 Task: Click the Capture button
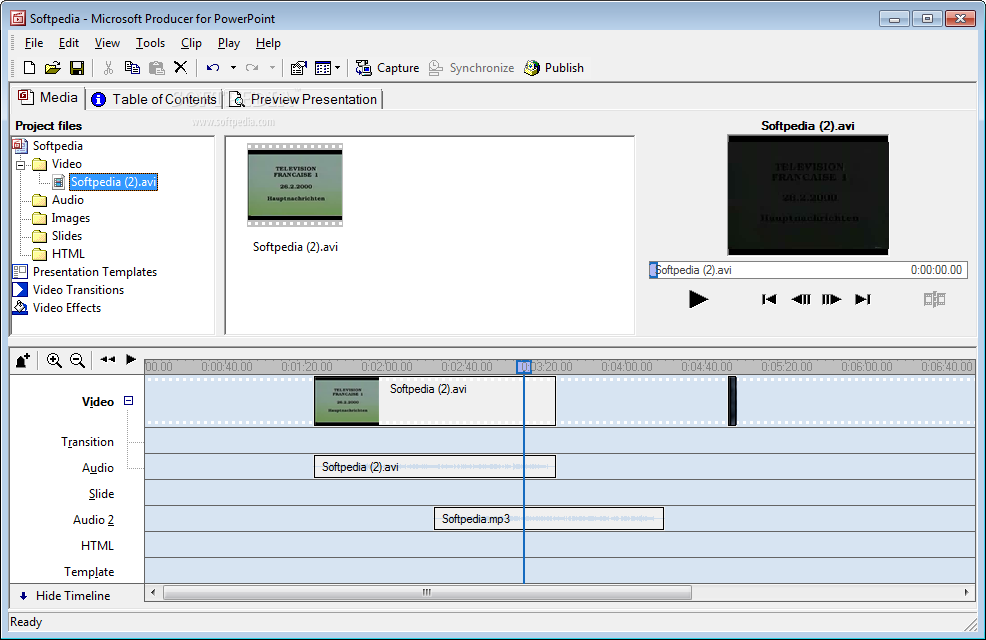click(387, 68)
